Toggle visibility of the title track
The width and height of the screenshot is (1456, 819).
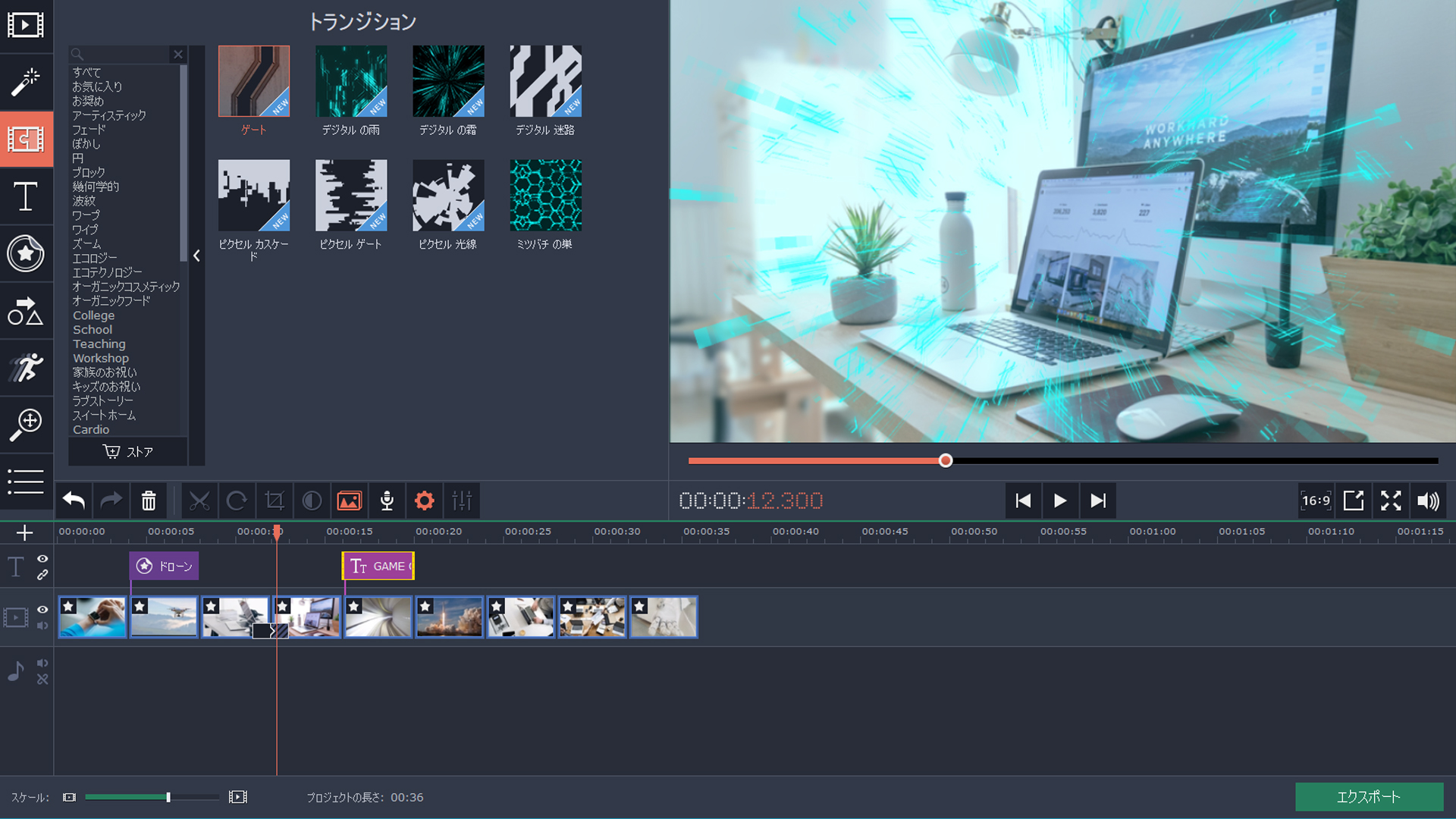[x=42, y=559]
